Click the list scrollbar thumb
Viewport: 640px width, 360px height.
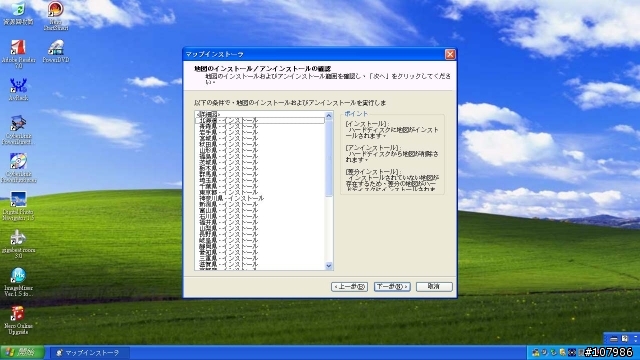point(329,158)
